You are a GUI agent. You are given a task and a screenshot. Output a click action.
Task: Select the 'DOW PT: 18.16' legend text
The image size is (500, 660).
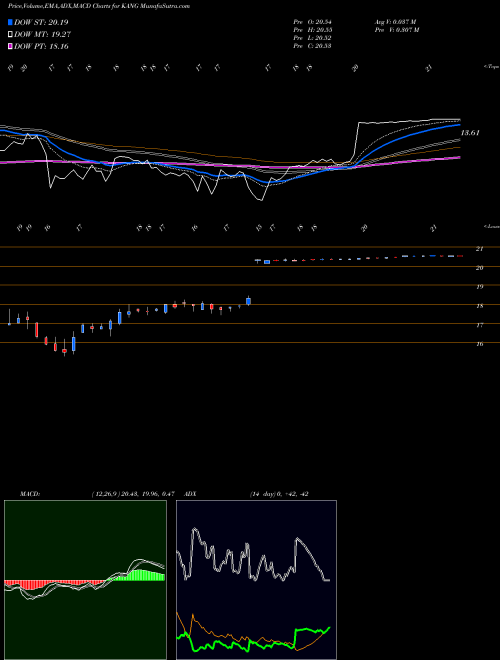pyautogui.click(x=41, y=46)
